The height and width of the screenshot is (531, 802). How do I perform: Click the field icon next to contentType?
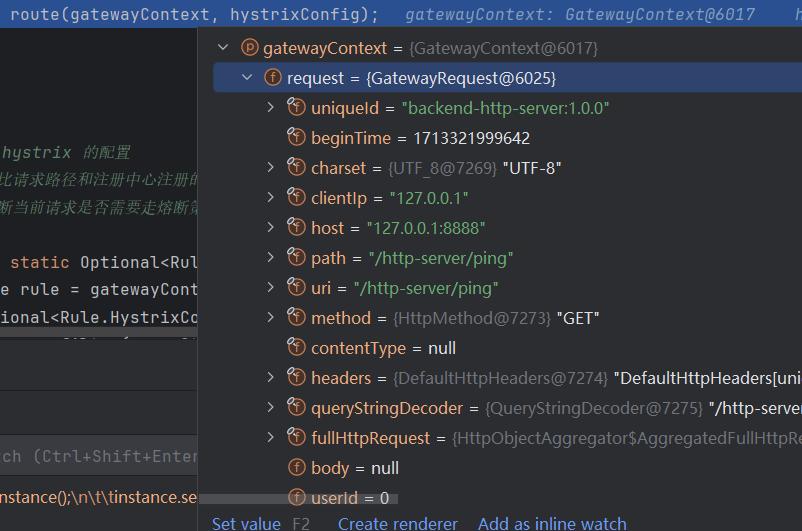point(295,348)
